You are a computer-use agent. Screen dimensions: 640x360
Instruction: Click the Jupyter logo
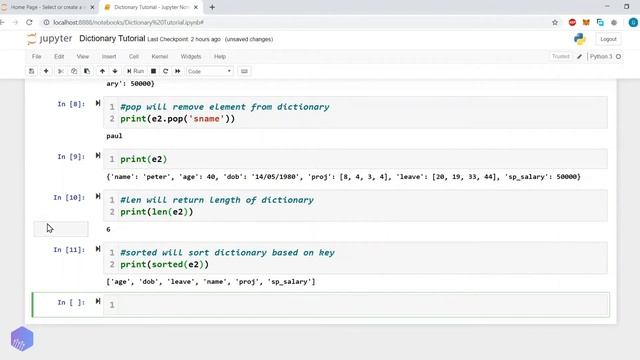[49, 39]
